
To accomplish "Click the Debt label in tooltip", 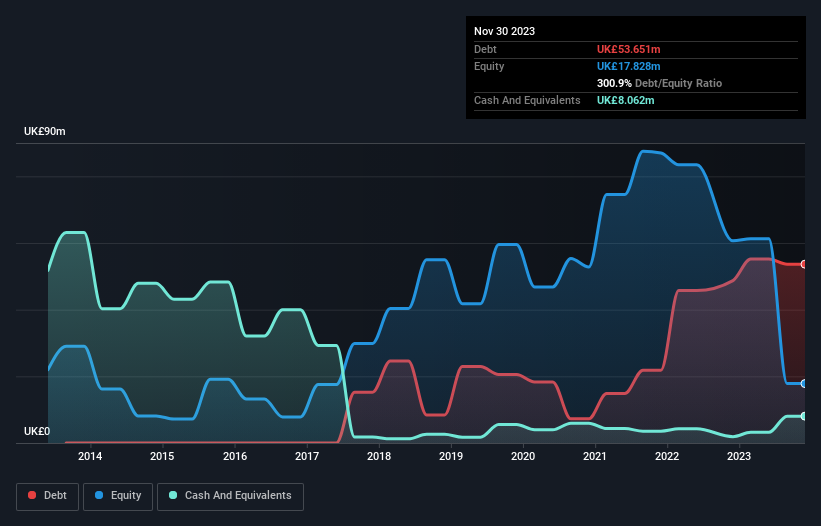I will 485,49.
